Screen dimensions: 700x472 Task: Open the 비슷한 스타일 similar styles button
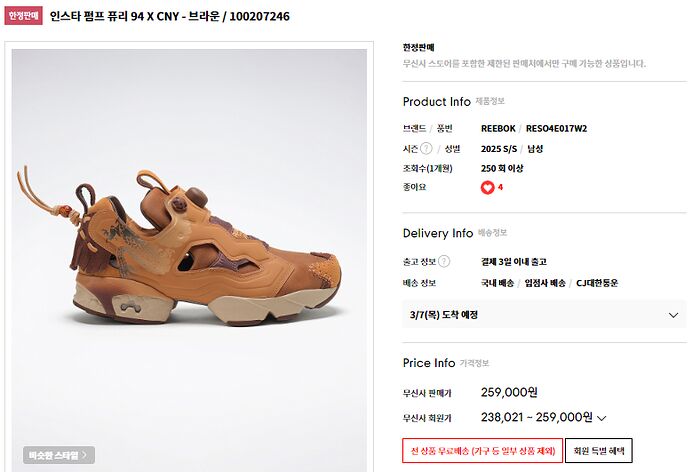coord(58,455)
